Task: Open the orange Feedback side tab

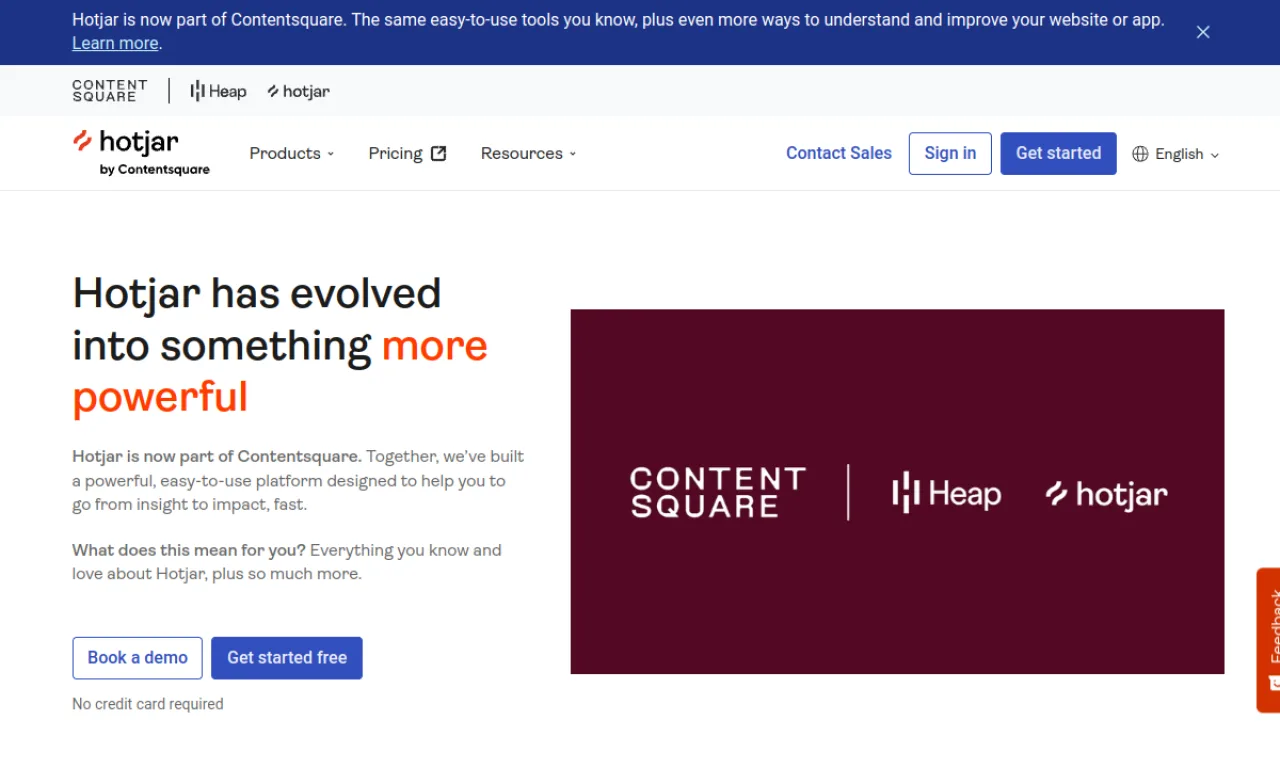Action: coord(1268,640)
